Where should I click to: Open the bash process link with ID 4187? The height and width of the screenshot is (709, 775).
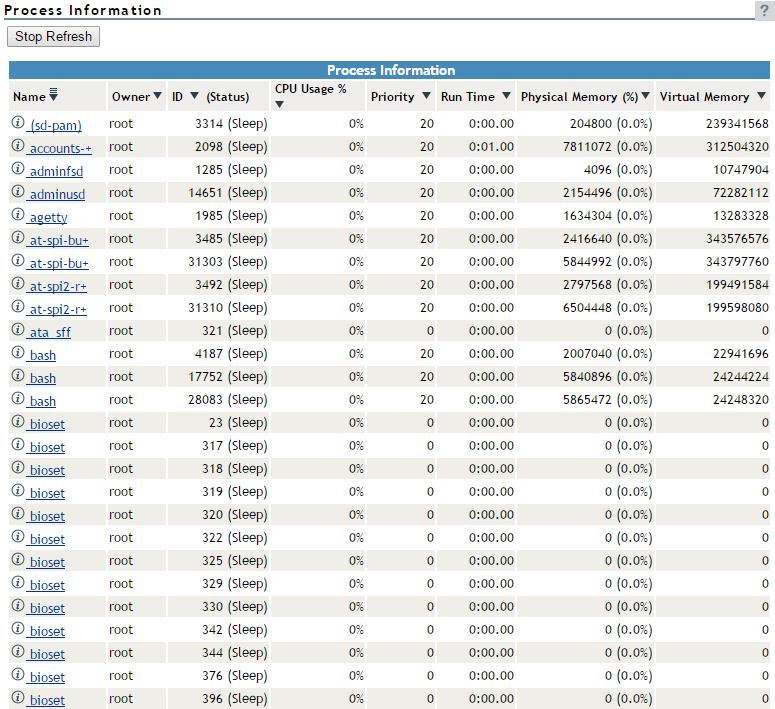pyautogui.click(x=42, y=355)
